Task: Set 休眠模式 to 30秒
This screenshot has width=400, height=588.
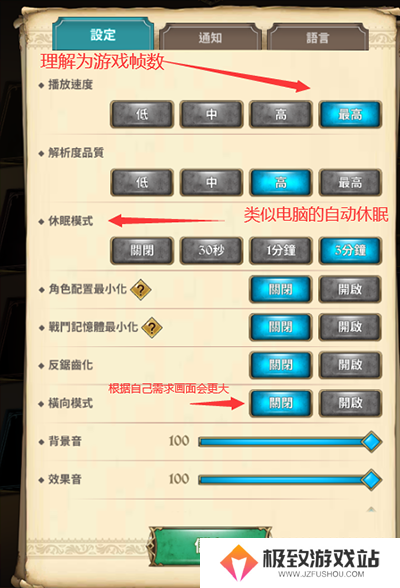Action: point(211,250)
